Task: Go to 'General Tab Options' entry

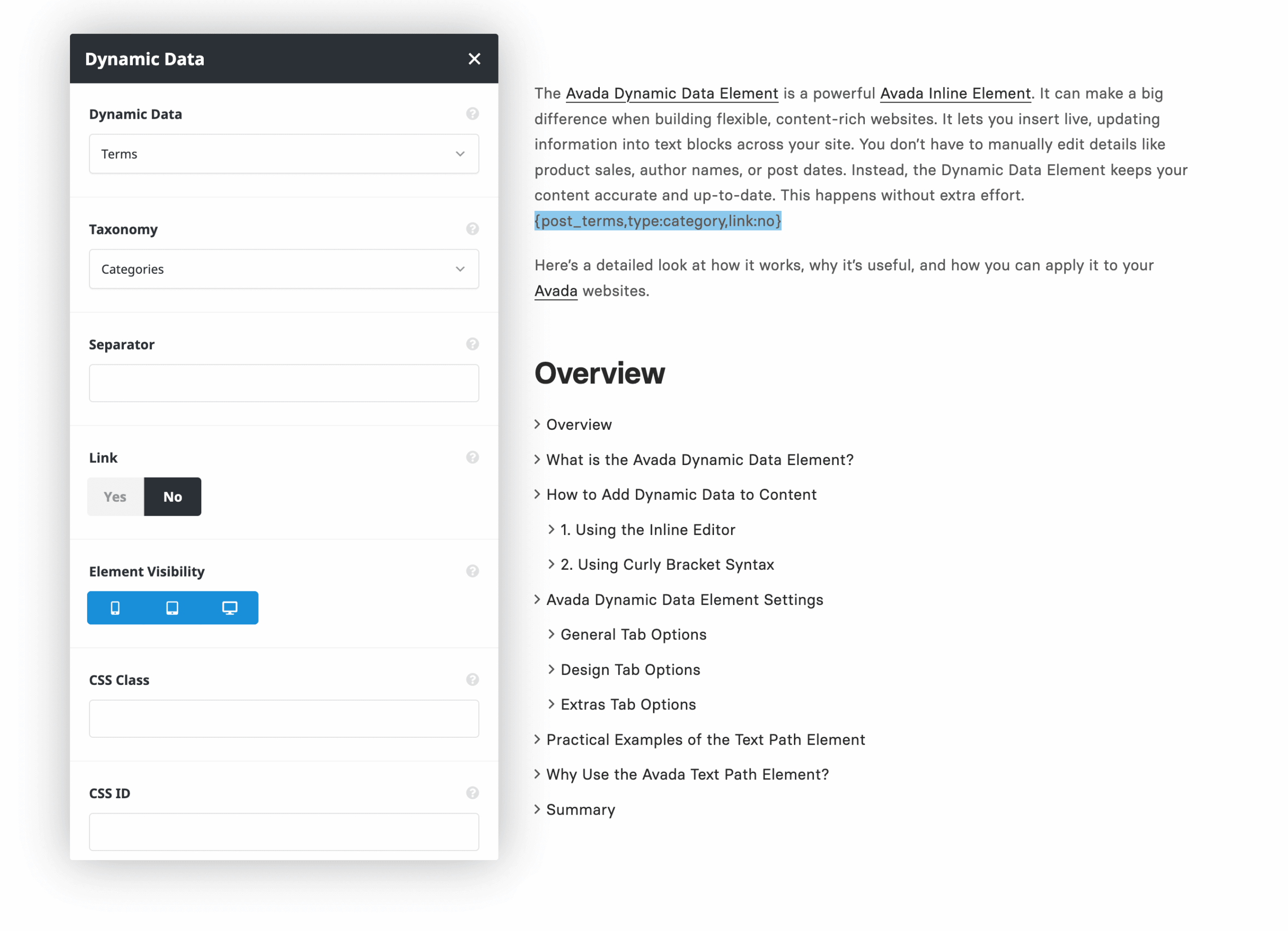Action: click(633, 635)
